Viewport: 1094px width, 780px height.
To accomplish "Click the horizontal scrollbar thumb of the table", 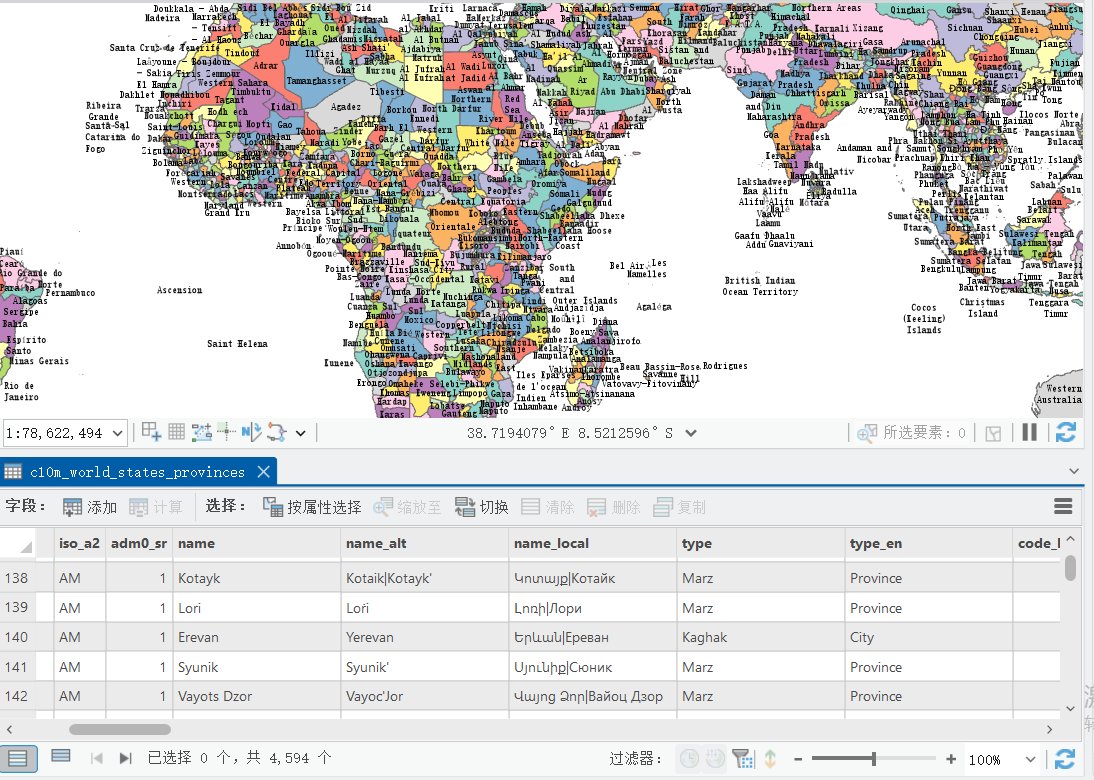I will (120, 729).
